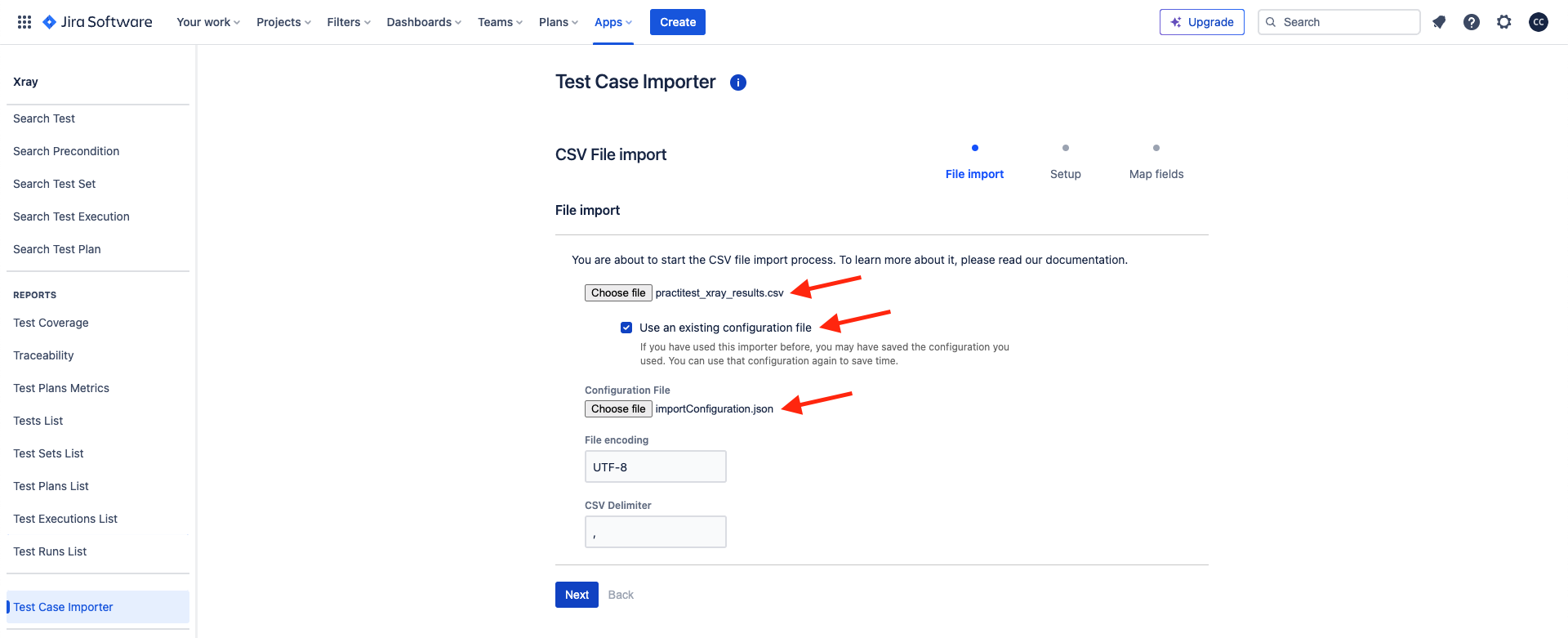Click the Xray sidebar heading
Viewport: 1568px width, 638px height.
click(x=25, y=82)
